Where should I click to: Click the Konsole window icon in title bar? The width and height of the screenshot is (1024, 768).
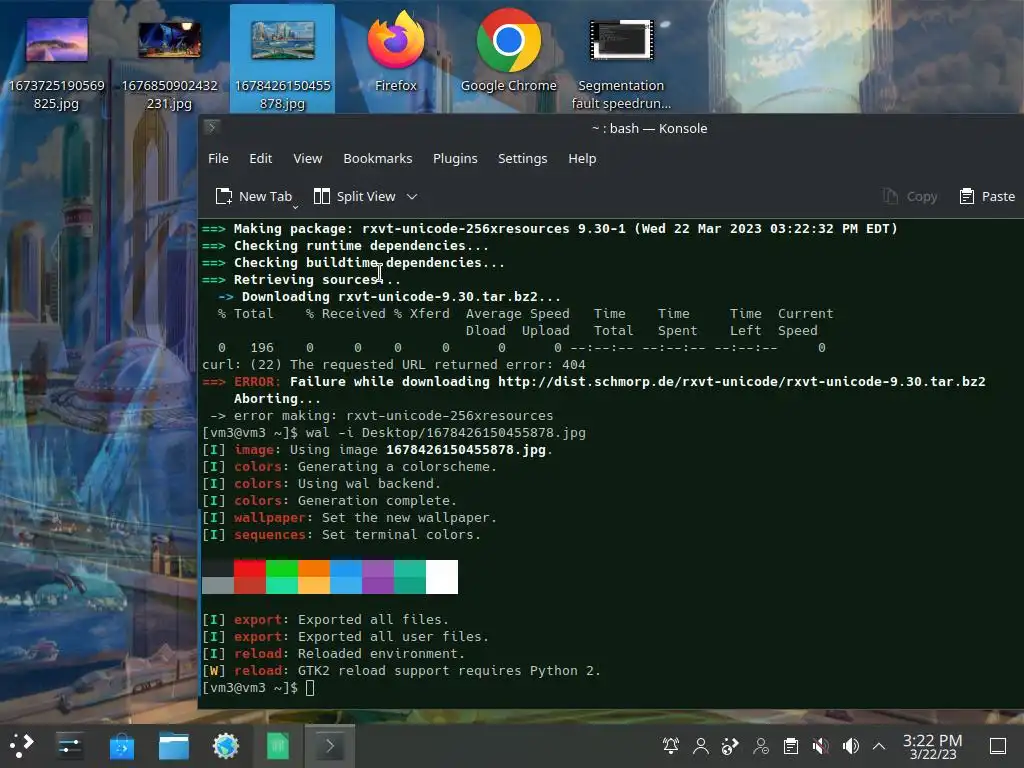(212, 127)
